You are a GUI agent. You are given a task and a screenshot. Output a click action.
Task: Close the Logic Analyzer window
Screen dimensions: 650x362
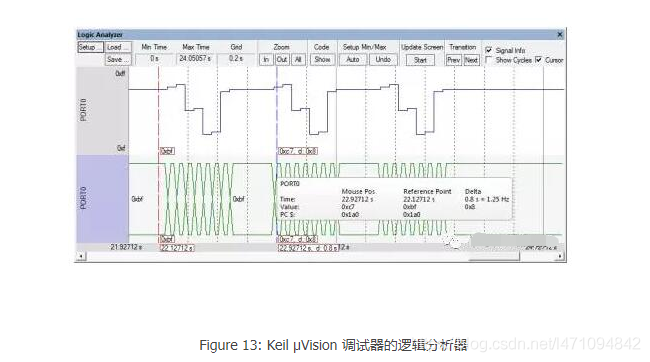[x=560, y=34]
